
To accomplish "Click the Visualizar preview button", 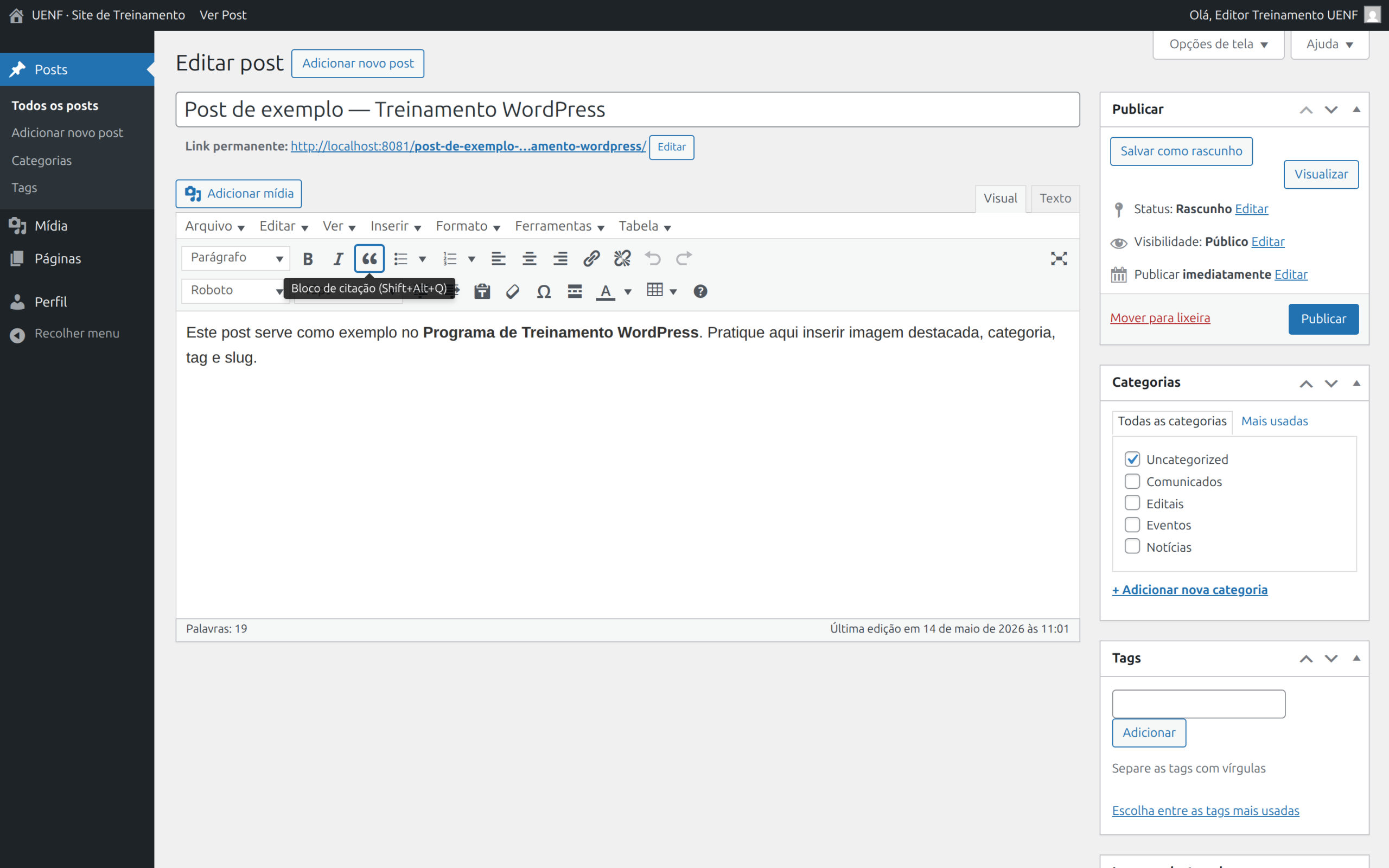I will tap(1321, 174).
